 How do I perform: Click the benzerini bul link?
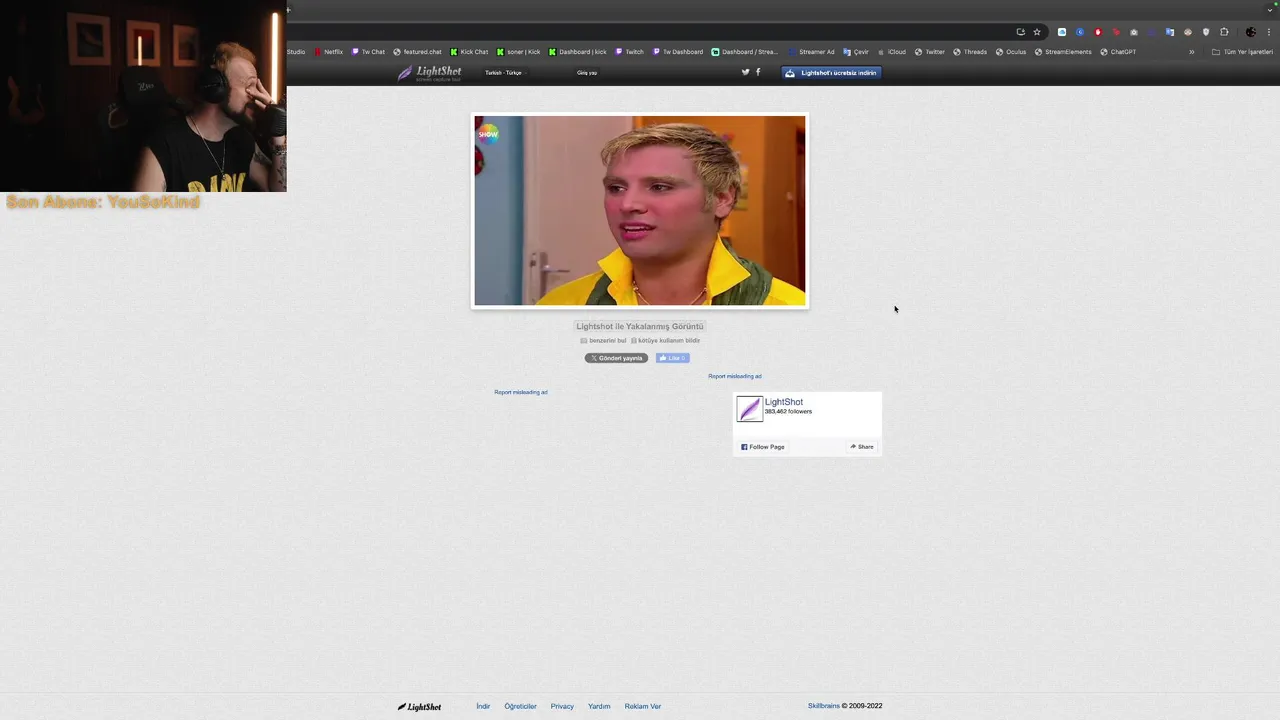point(604,341)
